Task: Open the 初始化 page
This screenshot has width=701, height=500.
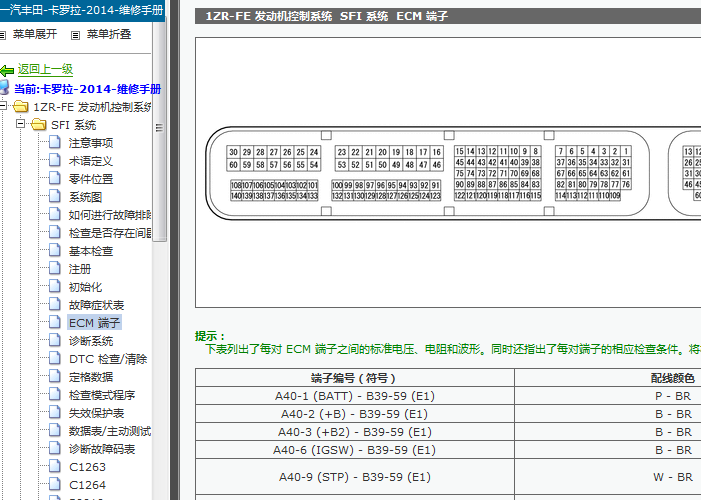Action: coord(85,287)
